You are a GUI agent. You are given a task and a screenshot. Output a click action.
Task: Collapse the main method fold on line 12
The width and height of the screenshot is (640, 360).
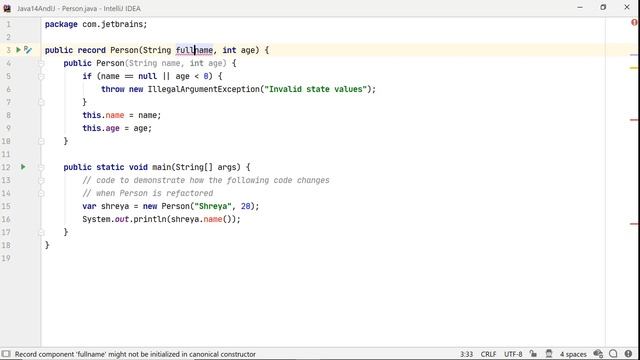[x=41, y=167]
